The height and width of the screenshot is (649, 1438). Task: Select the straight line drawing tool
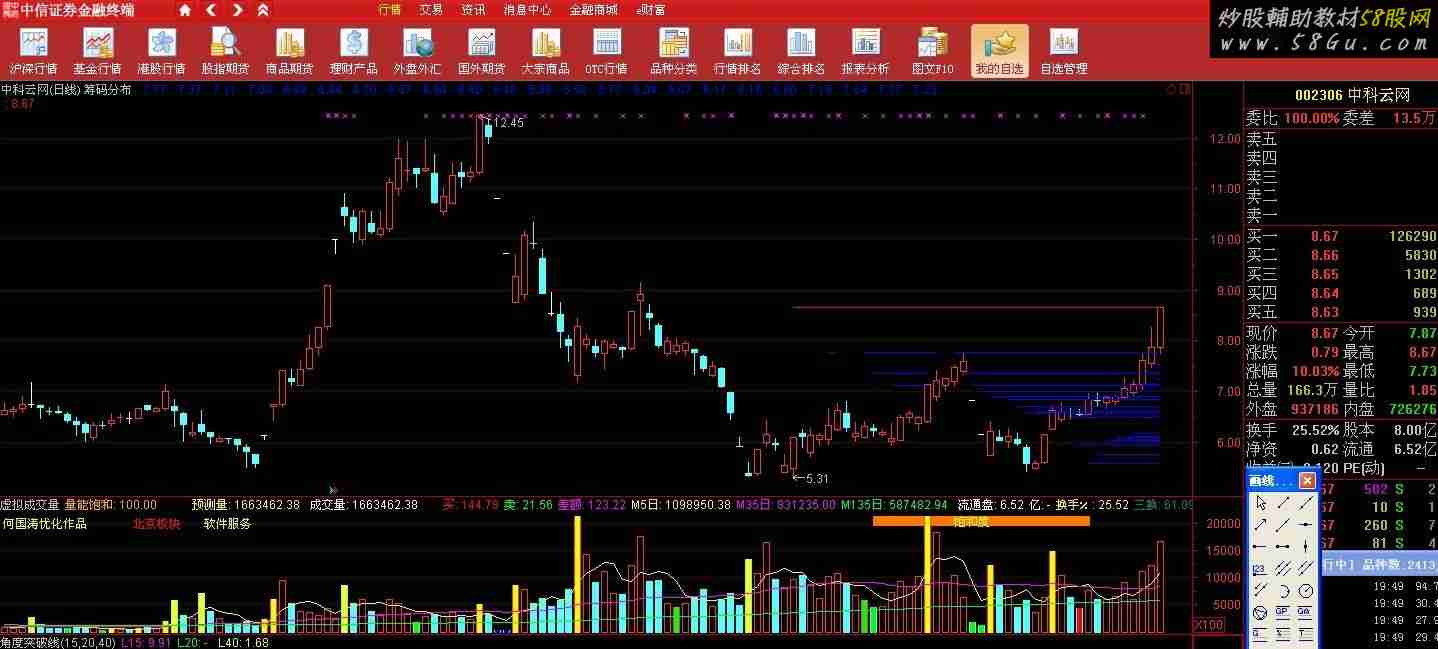(1305, 503)
